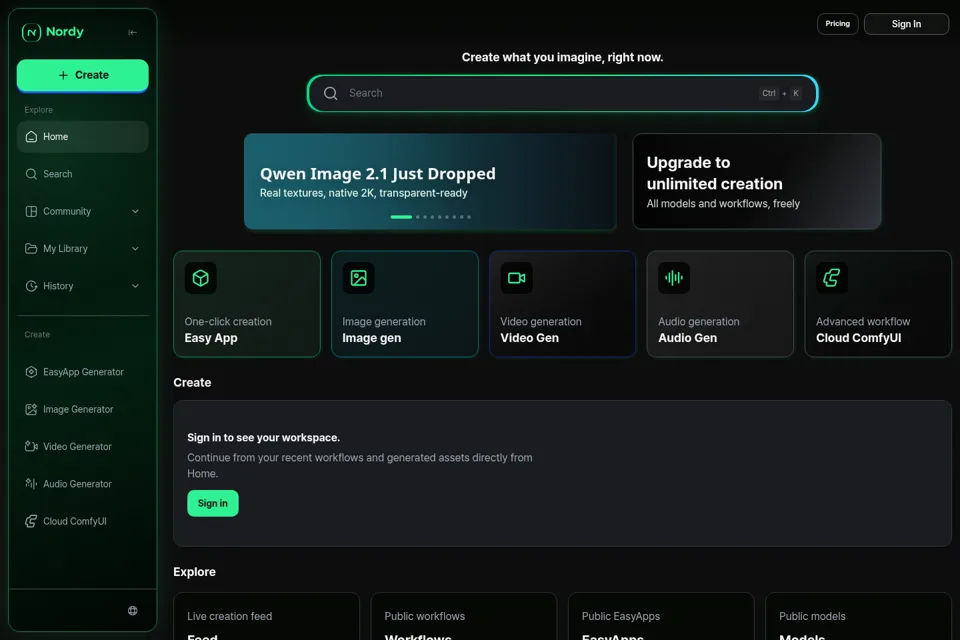
Task: Focus the main Search input field
Action: [x=562, y=93]
